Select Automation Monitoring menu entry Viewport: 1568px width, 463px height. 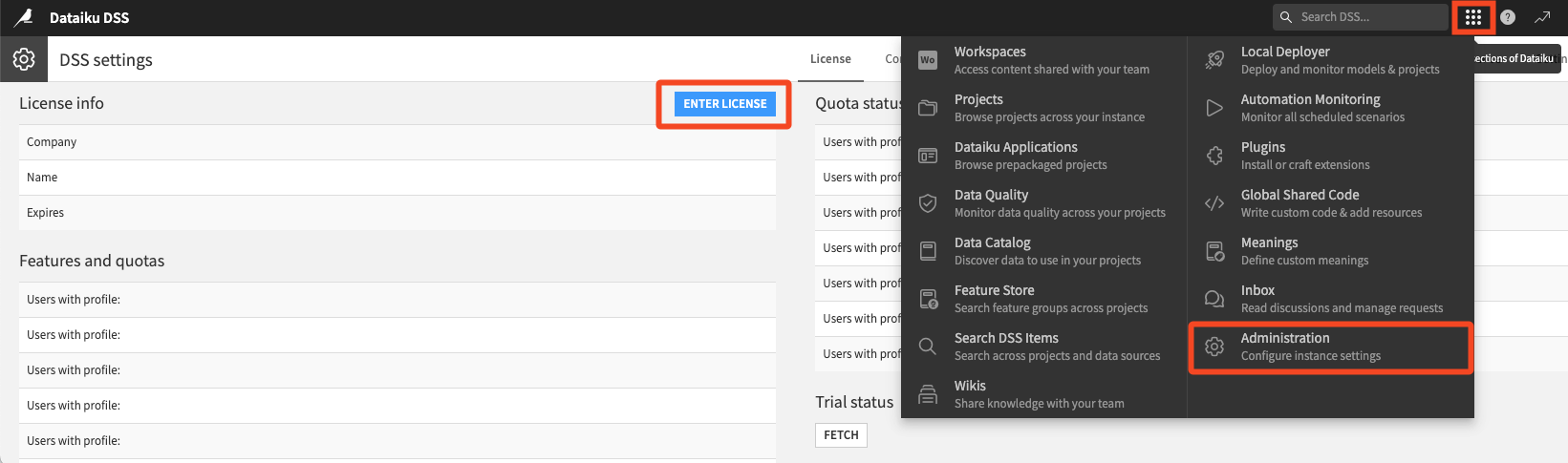tap(1330, 108)
